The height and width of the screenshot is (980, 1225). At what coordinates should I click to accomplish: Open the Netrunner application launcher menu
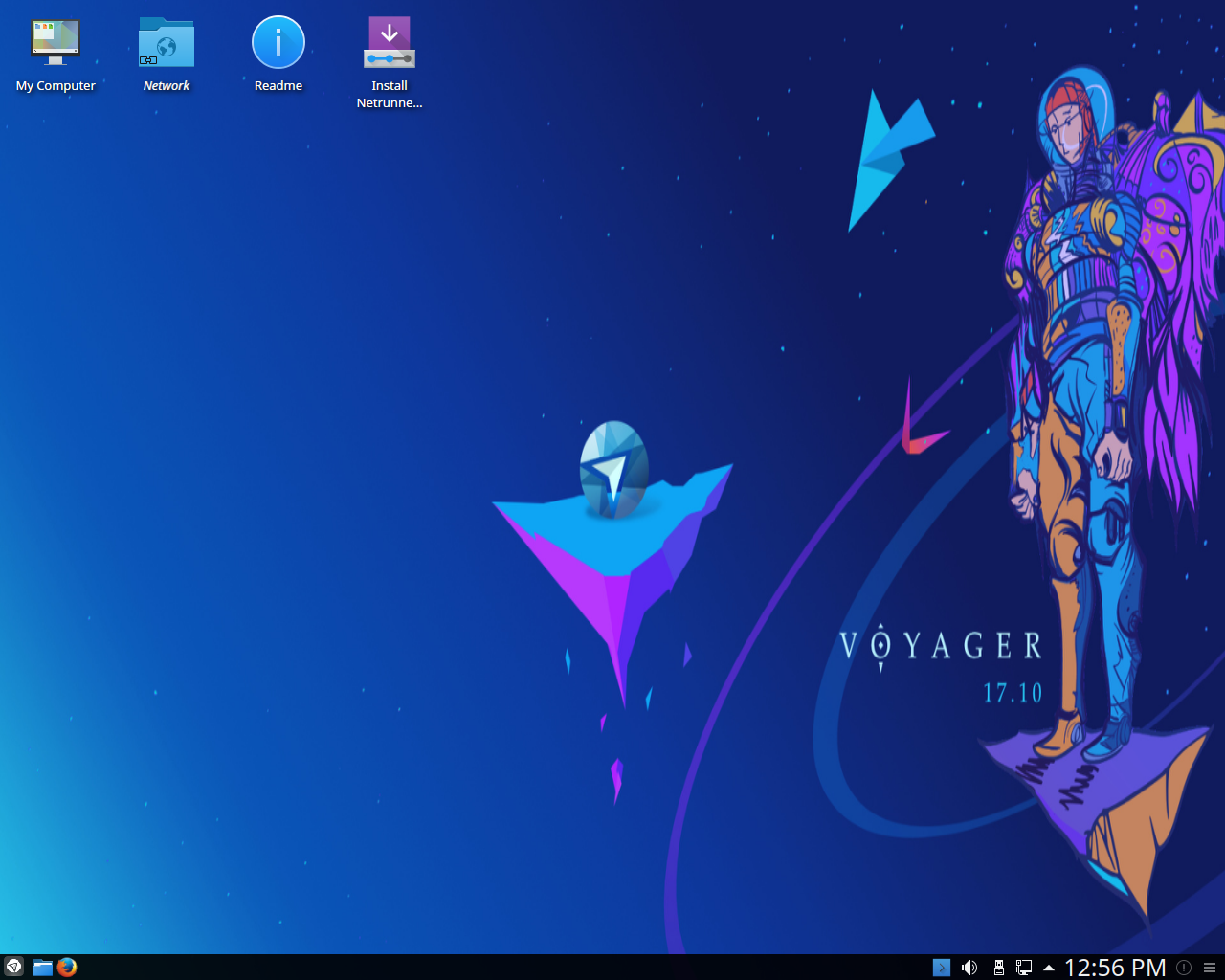(x=13, y=967)
